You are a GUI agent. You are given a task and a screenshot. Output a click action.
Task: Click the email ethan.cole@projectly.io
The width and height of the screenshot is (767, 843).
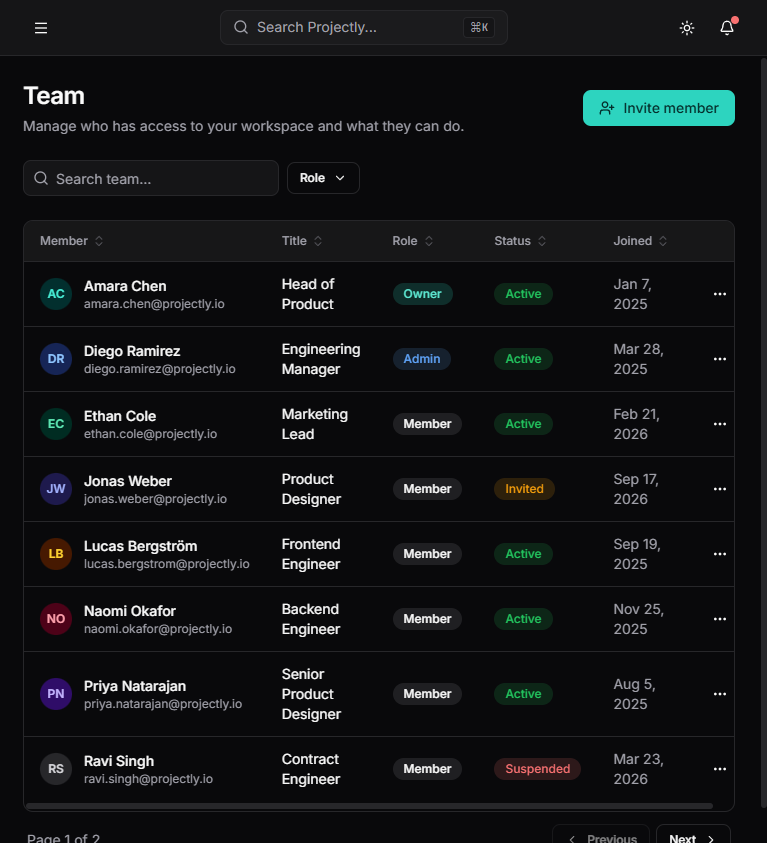150,434
